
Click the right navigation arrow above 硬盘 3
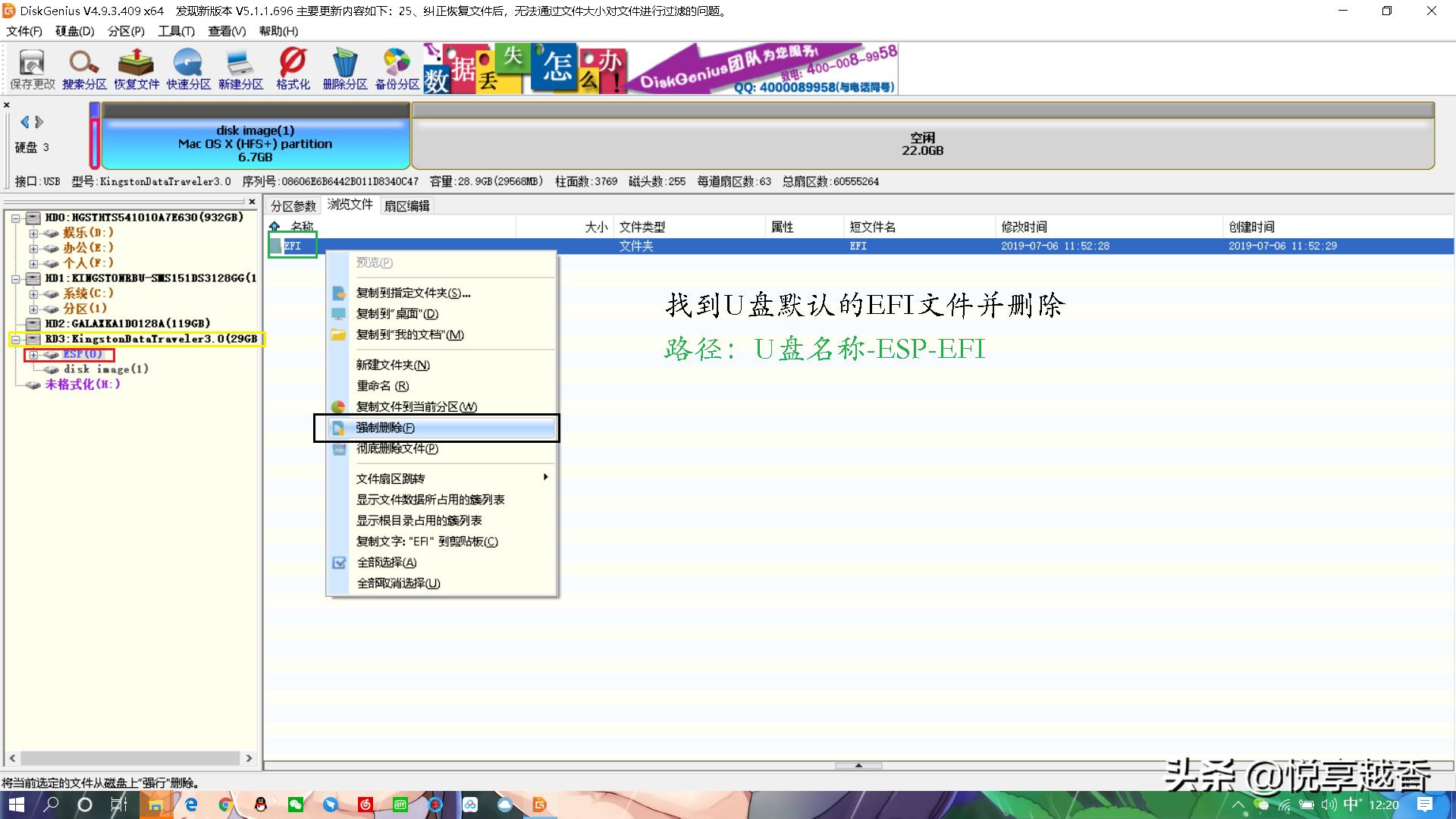(39, 121)
